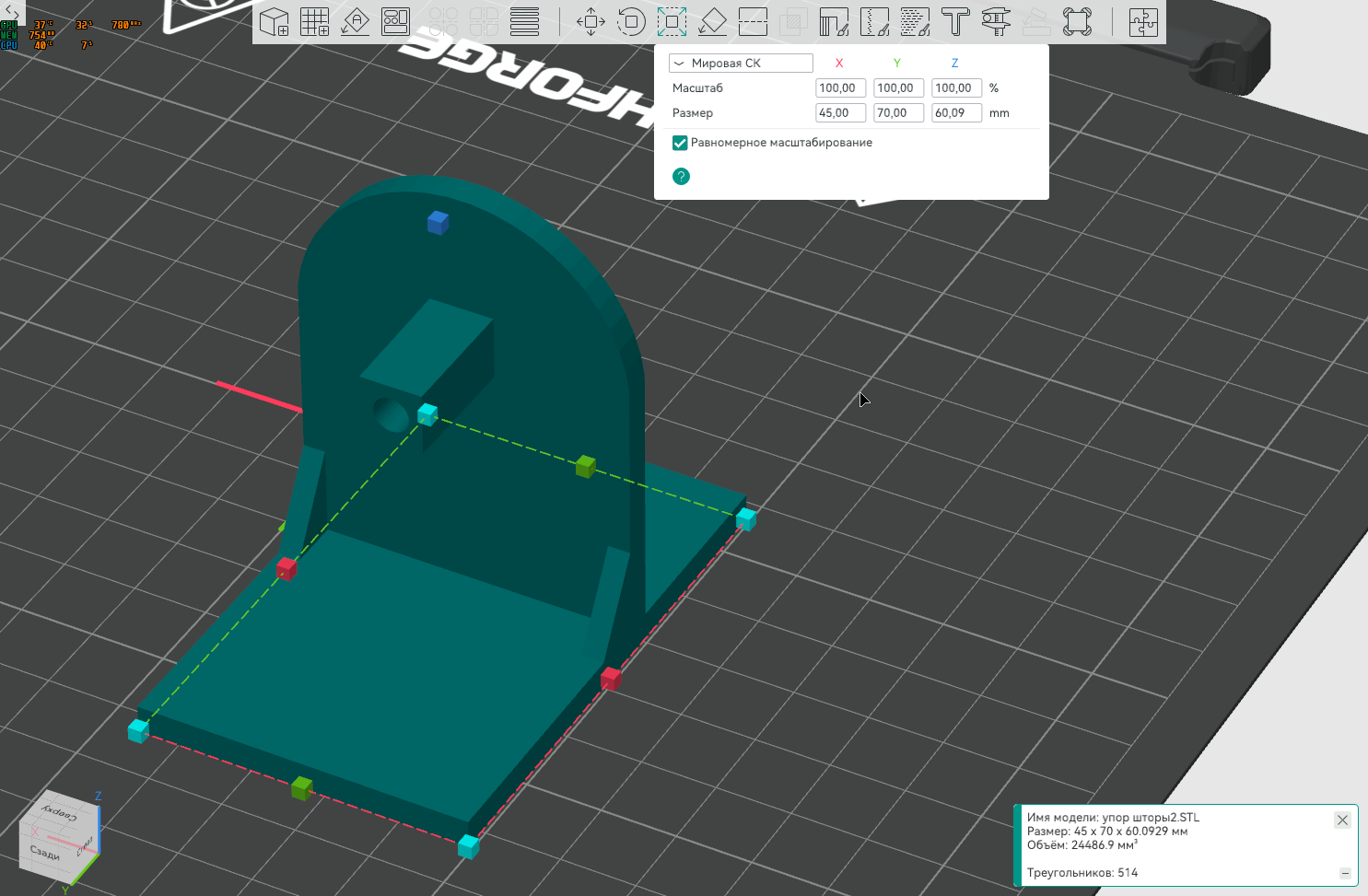The width and height of the screenshot is (1368, 896).
Task: Click the Y size field showing 70,00
Action: pos(898,113)
